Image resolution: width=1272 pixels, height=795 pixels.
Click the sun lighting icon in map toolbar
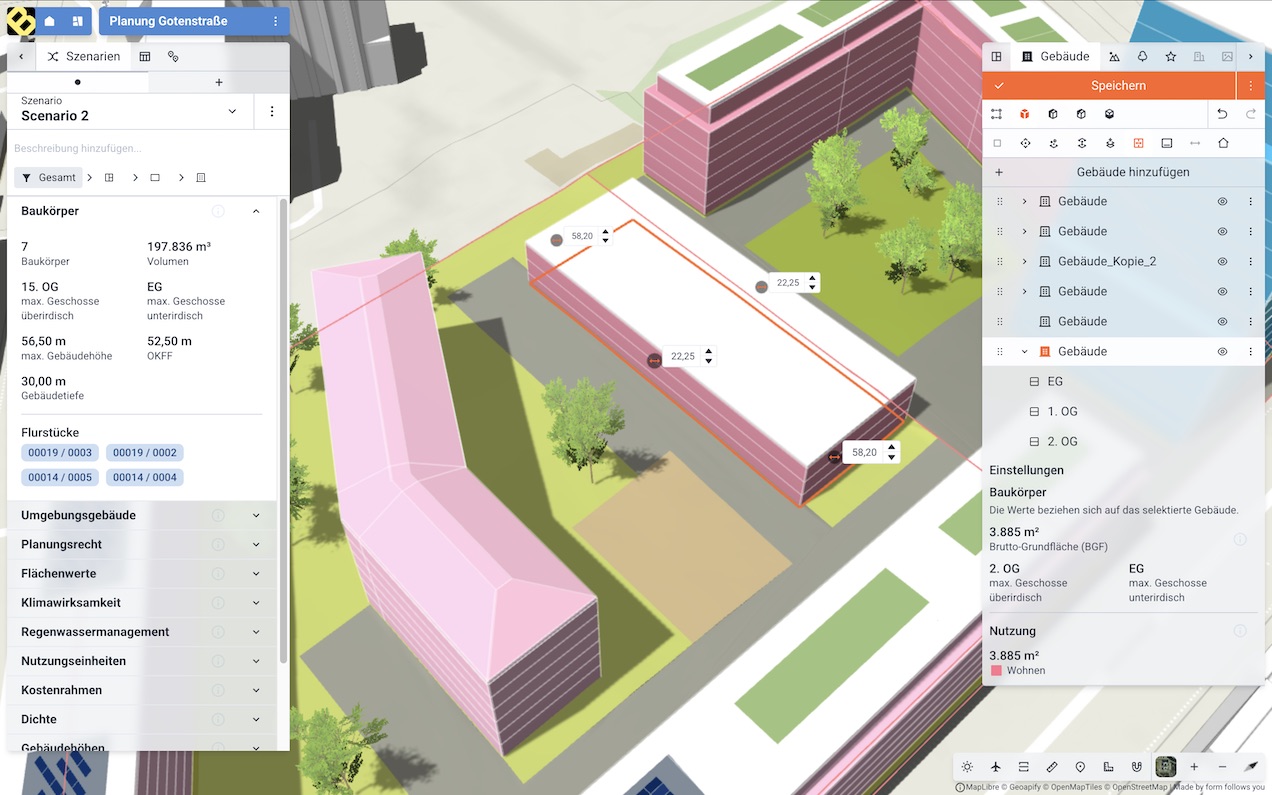tap(967, 767)
